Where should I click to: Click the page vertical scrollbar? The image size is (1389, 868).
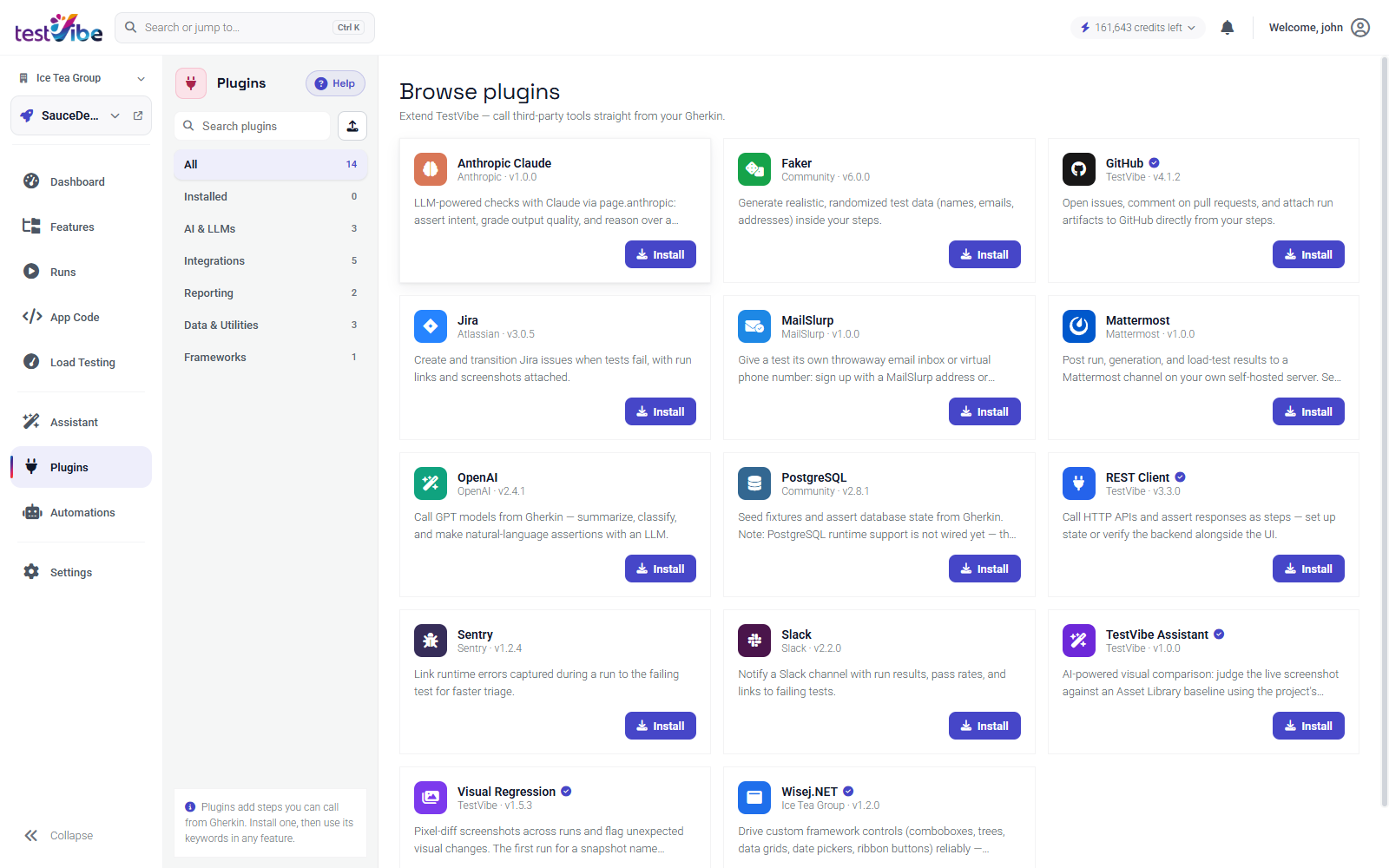tap(1384, 434)
